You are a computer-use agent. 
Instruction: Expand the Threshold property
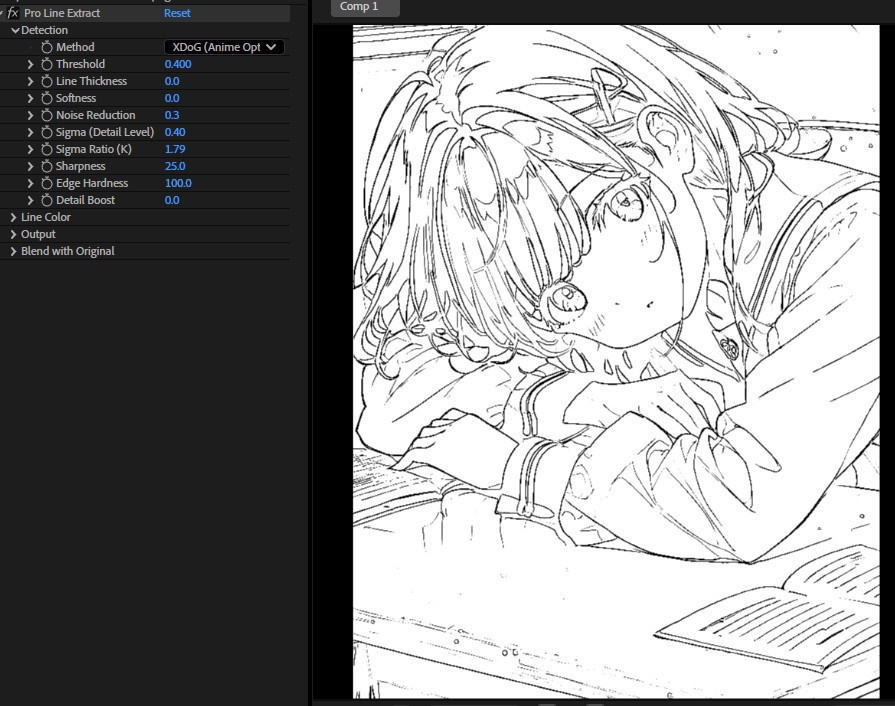(30, 64)
